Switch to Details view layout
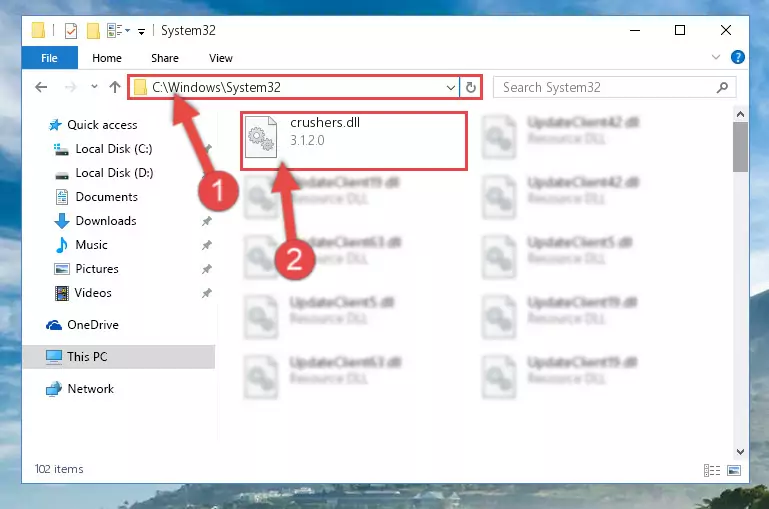 (x=712, y=471)
